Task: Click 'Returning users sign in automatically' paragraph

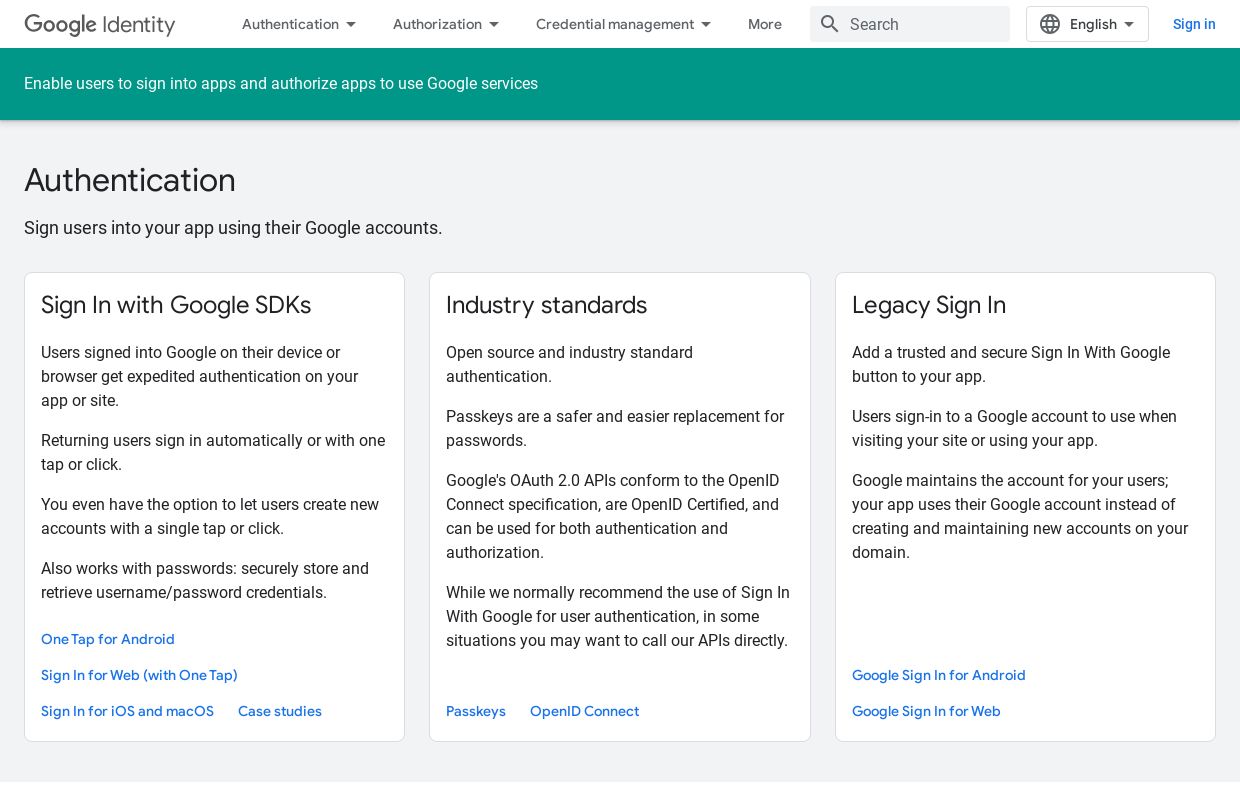Action: 213,452
